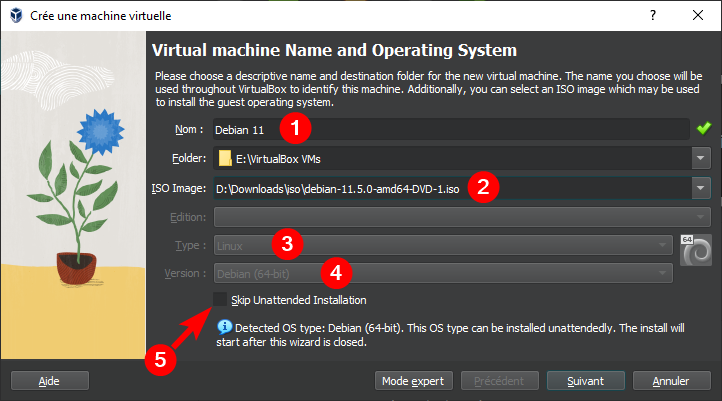Enable Skip Unattended Installation checkbox
Screen dimensions: 722x401
(x=220, y=299)
